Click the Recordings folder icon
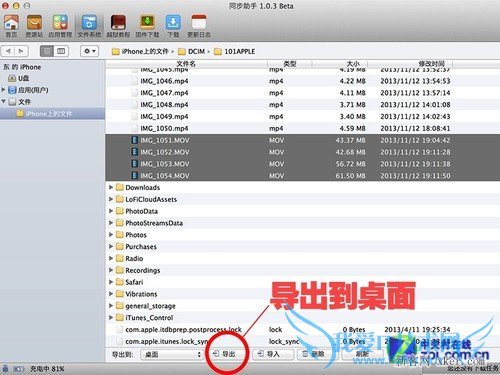The height and width of the screenshot is (375, 500). pos(120,270)
